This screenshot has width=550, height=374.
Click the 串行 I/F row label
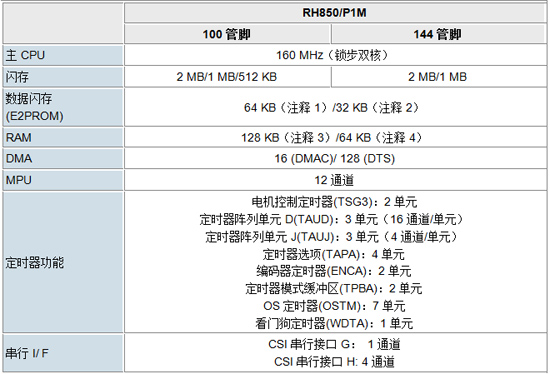click(x=63, y=353)
